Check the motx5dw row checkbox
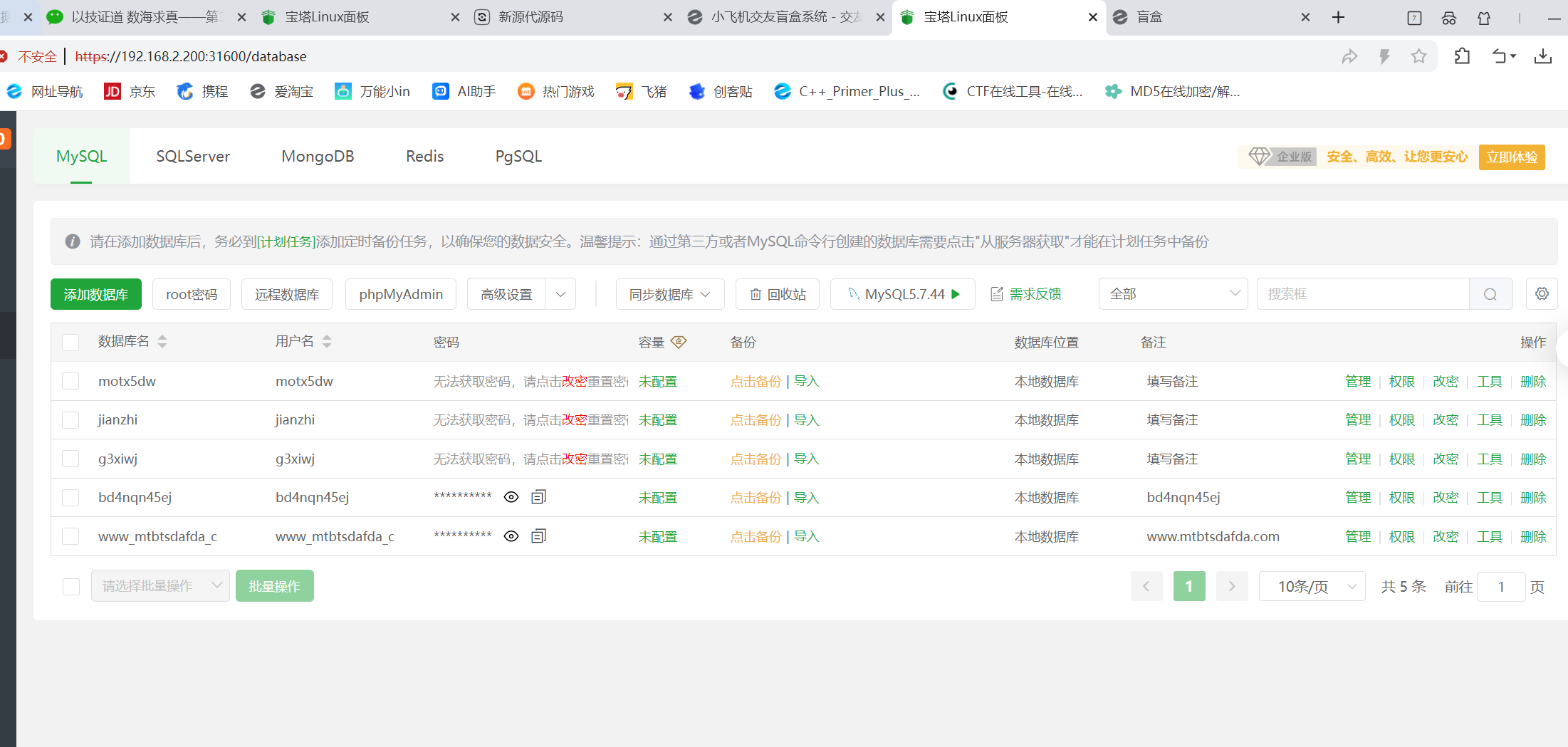This screenshot has height=747, width=1568. pyautogui.click(x=70, y=381)
